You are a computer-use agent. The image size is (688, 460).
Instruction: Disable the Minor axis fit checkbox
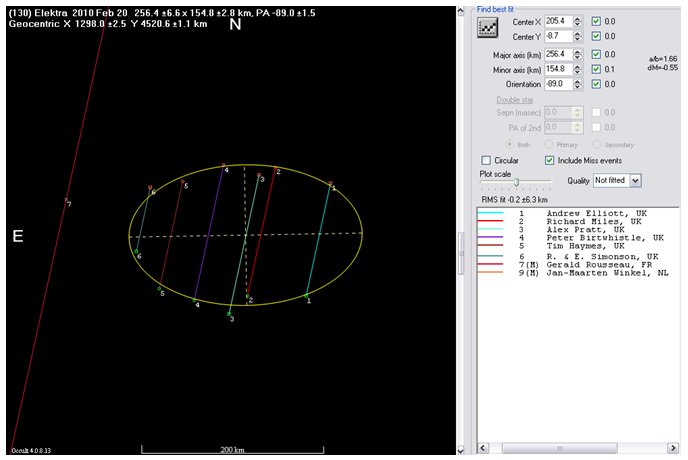[597, 69]
